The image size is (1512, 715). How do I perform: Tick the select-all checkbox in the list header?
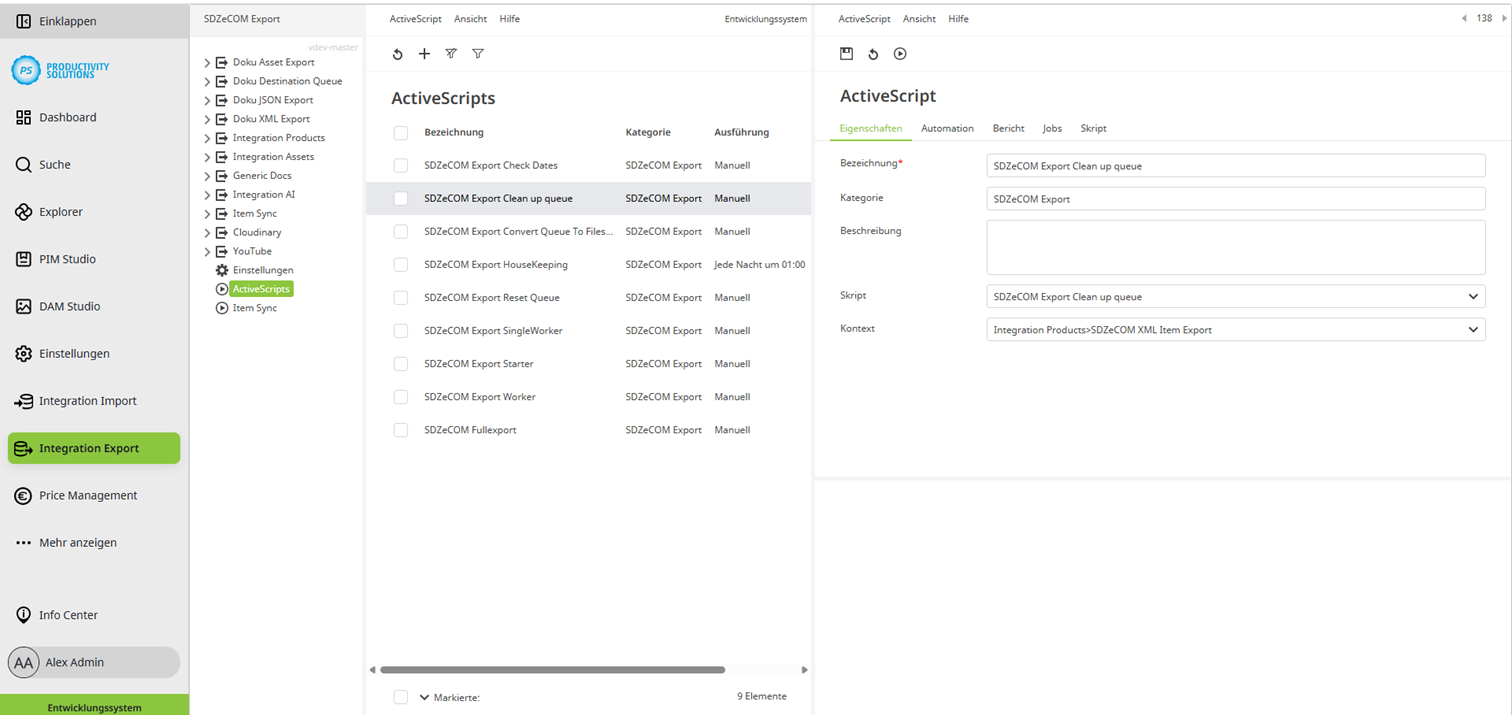tap(401, 131)
